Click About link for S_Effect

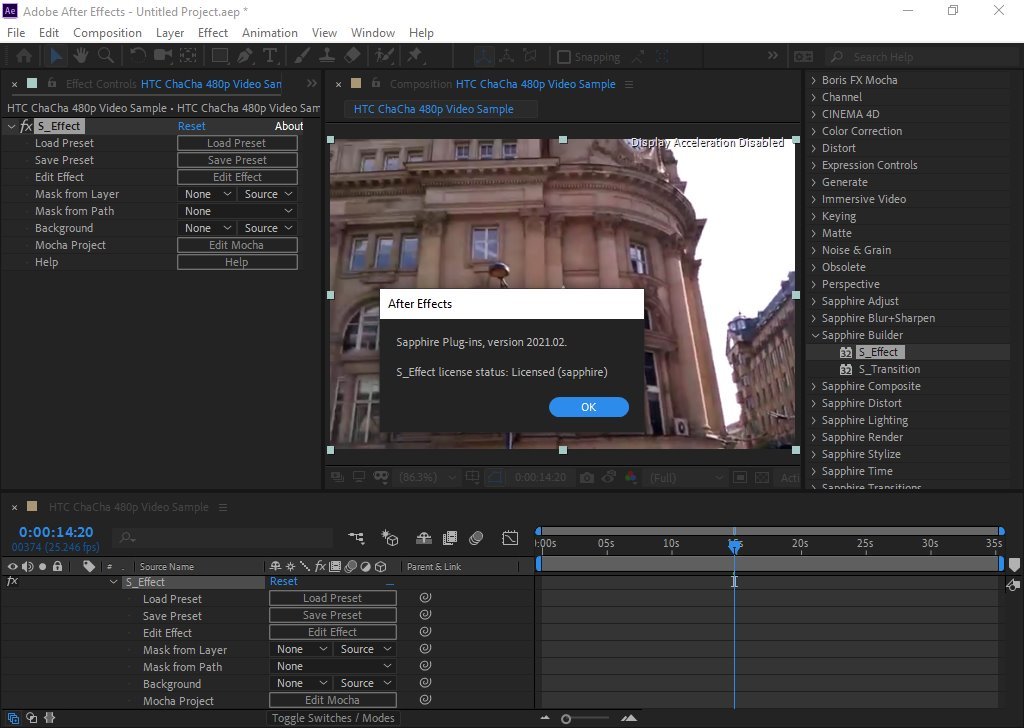289,126
